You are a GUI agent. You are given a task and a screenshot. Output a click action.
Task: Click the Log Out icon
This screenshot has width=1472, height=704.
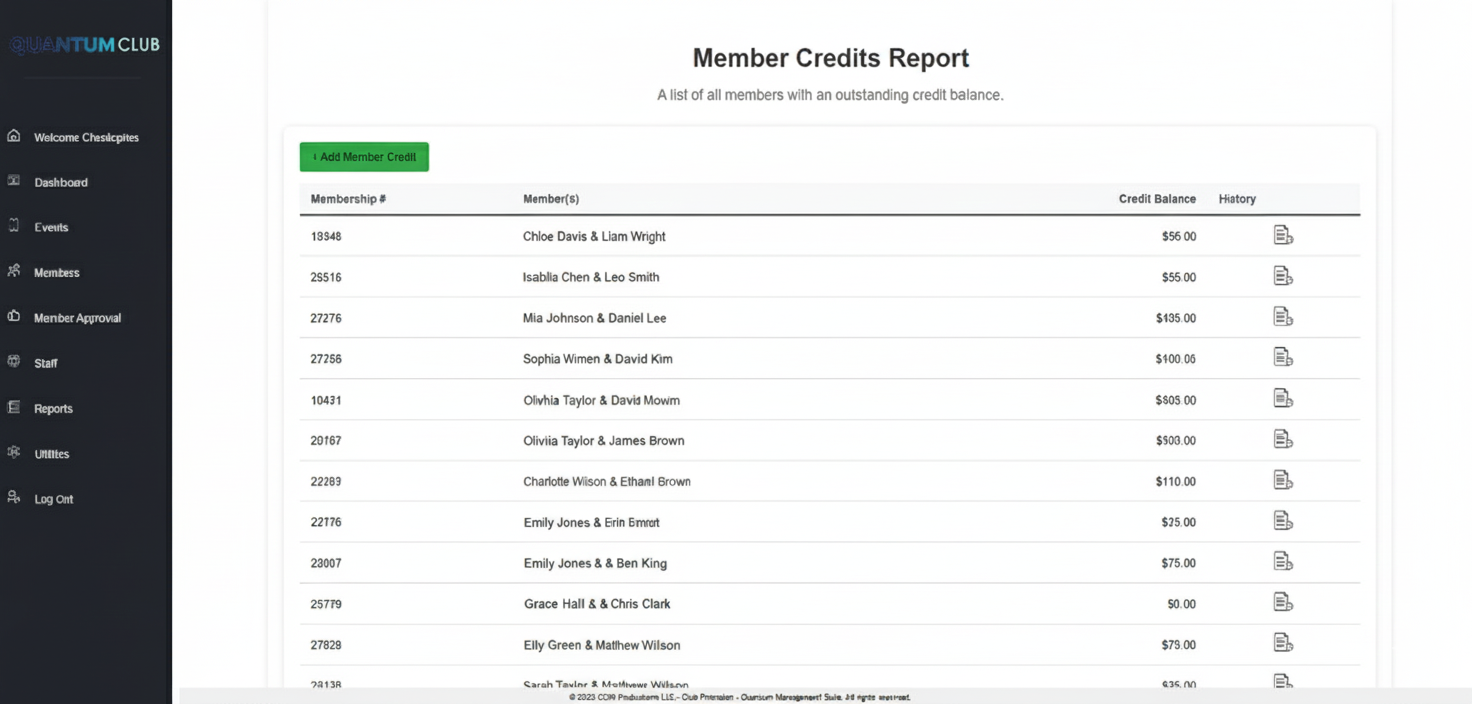(x=14, y=497)
